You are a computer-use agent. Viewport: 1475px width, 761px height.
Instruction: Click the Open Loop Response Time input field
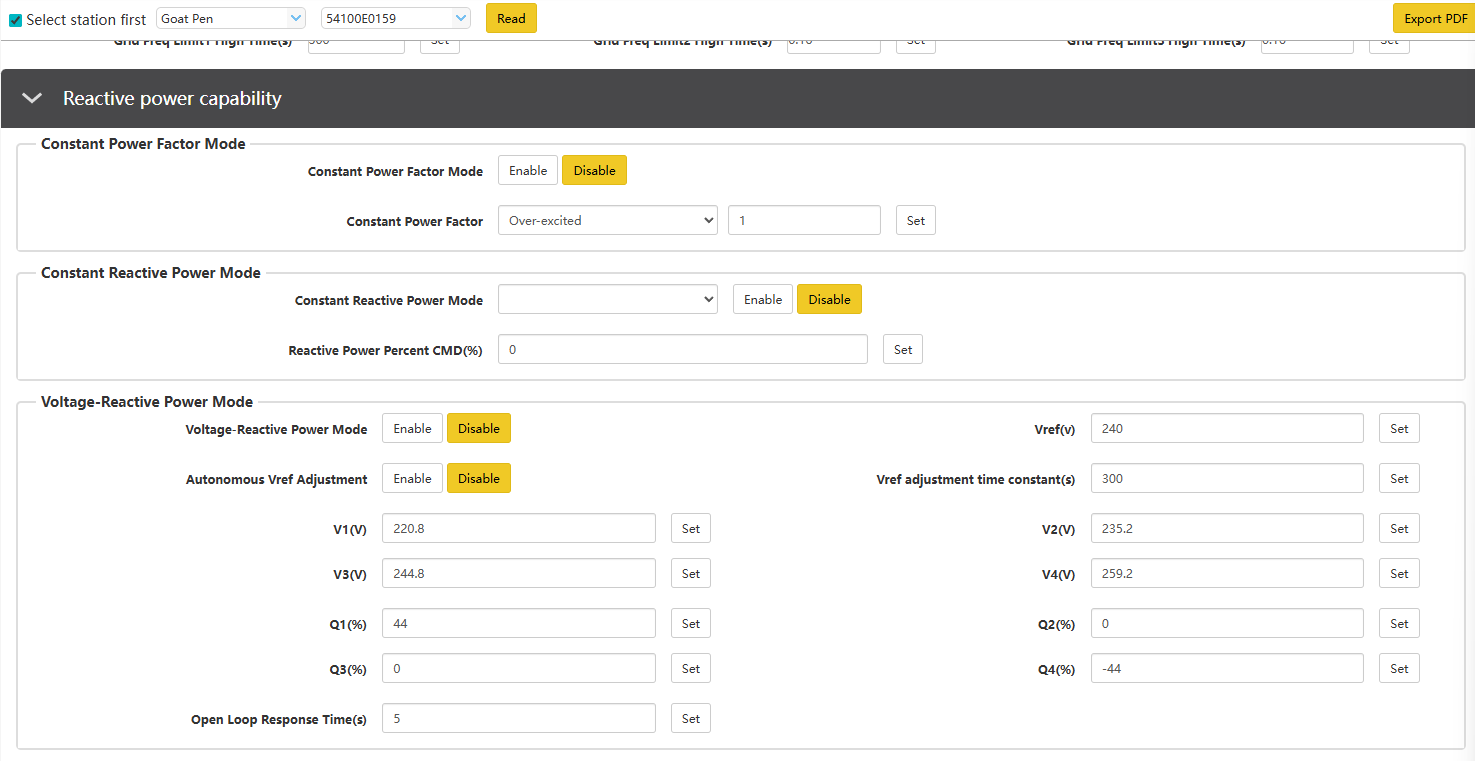[x=518, y=719]
